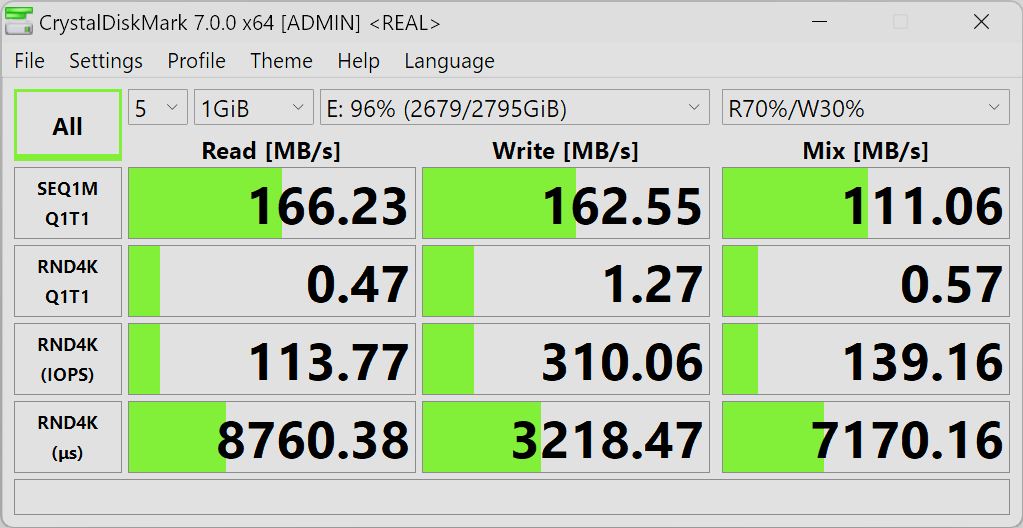This screenshot has width=1023, height=528.
Task: Select the RND4K Q1T1 write value 1.27
Action: pyautogui.click(x=566, y=281)
